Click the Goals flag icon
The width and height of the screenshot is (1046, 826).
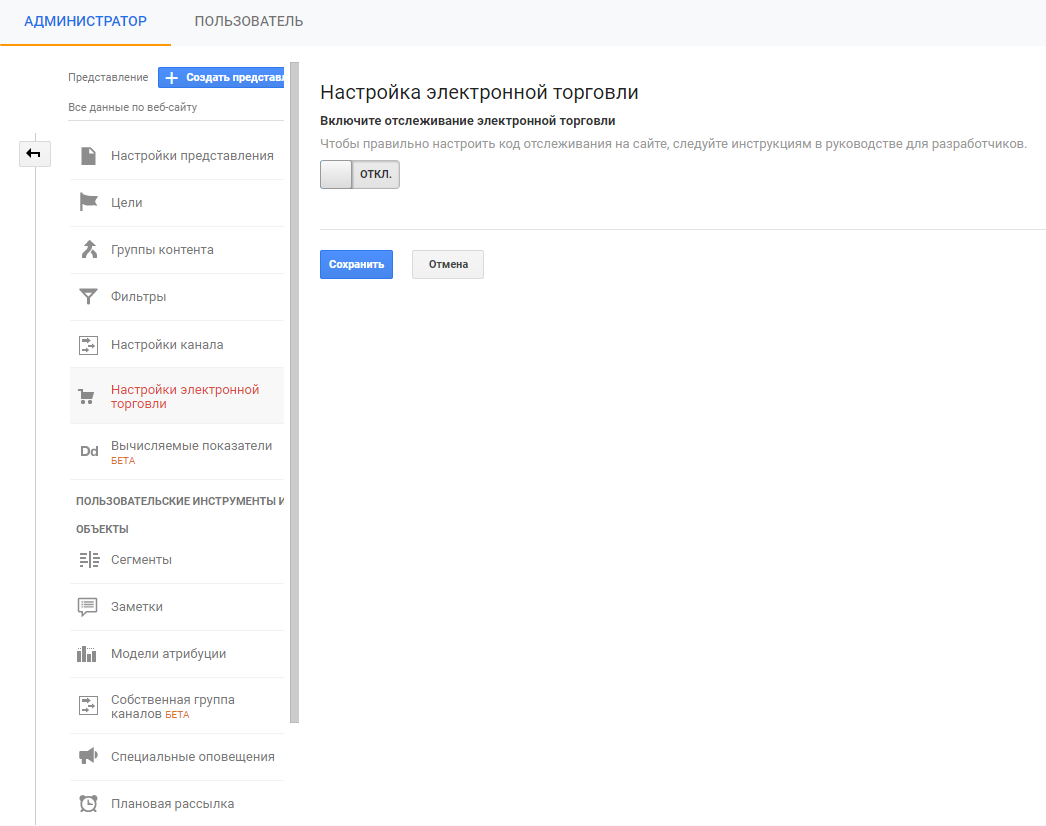89,203
